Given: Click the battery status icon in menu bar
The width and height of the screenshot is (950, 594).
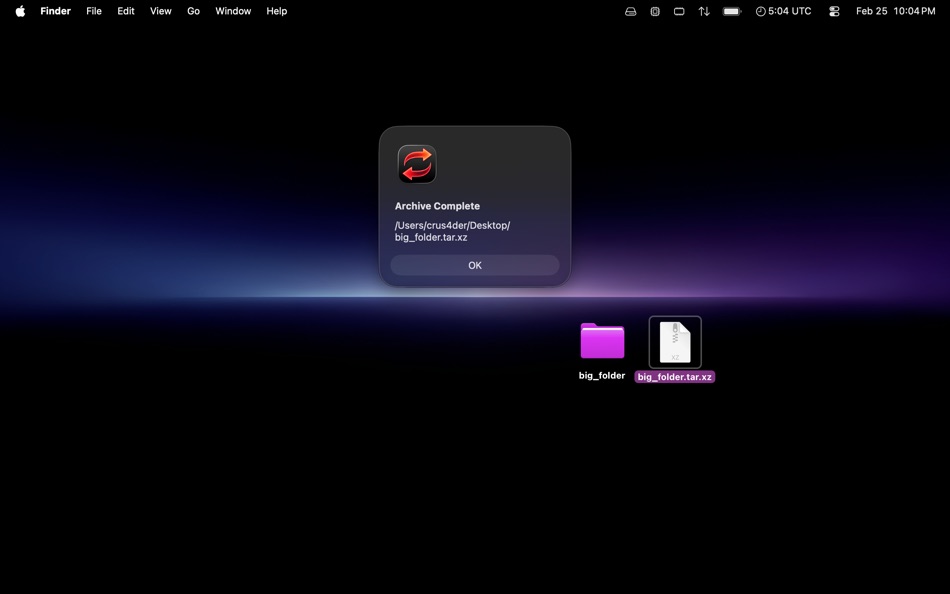Looking at the screenshot, I should [730, 11].
